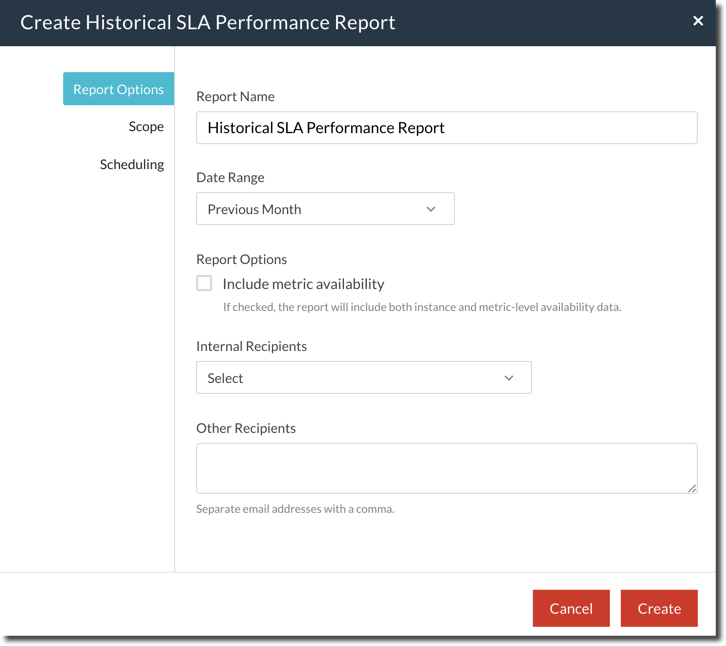Click the resize handle of Other Recipients box
726x646 pixels.
(x=691, y=487)
